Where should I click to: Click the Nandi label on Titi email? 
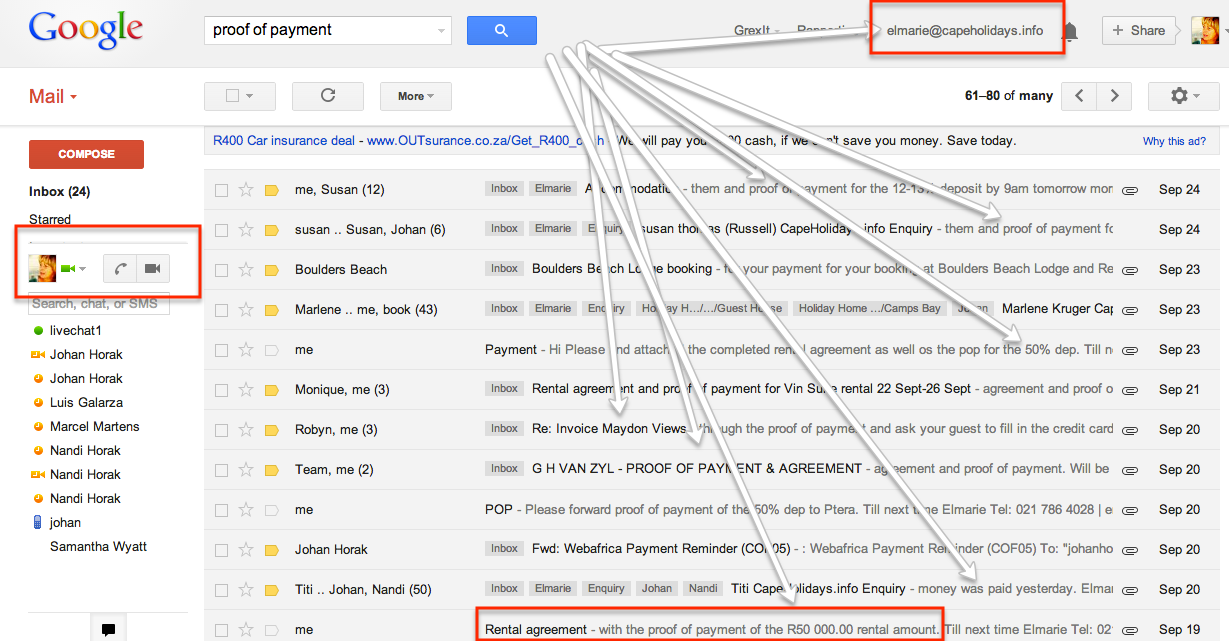[703, 589]
